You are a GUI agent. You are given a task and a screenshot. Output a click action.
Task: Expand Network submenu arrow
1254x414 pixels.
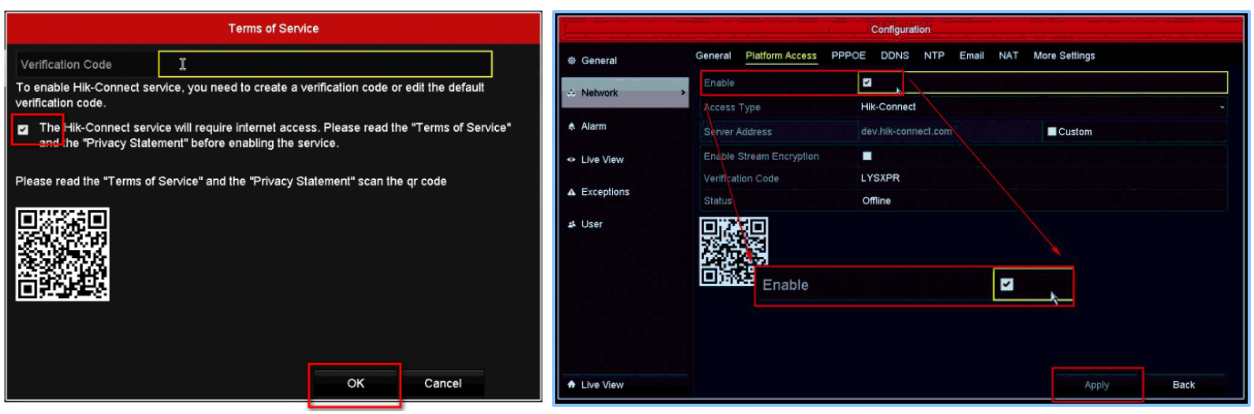click(x=683, y=93)
